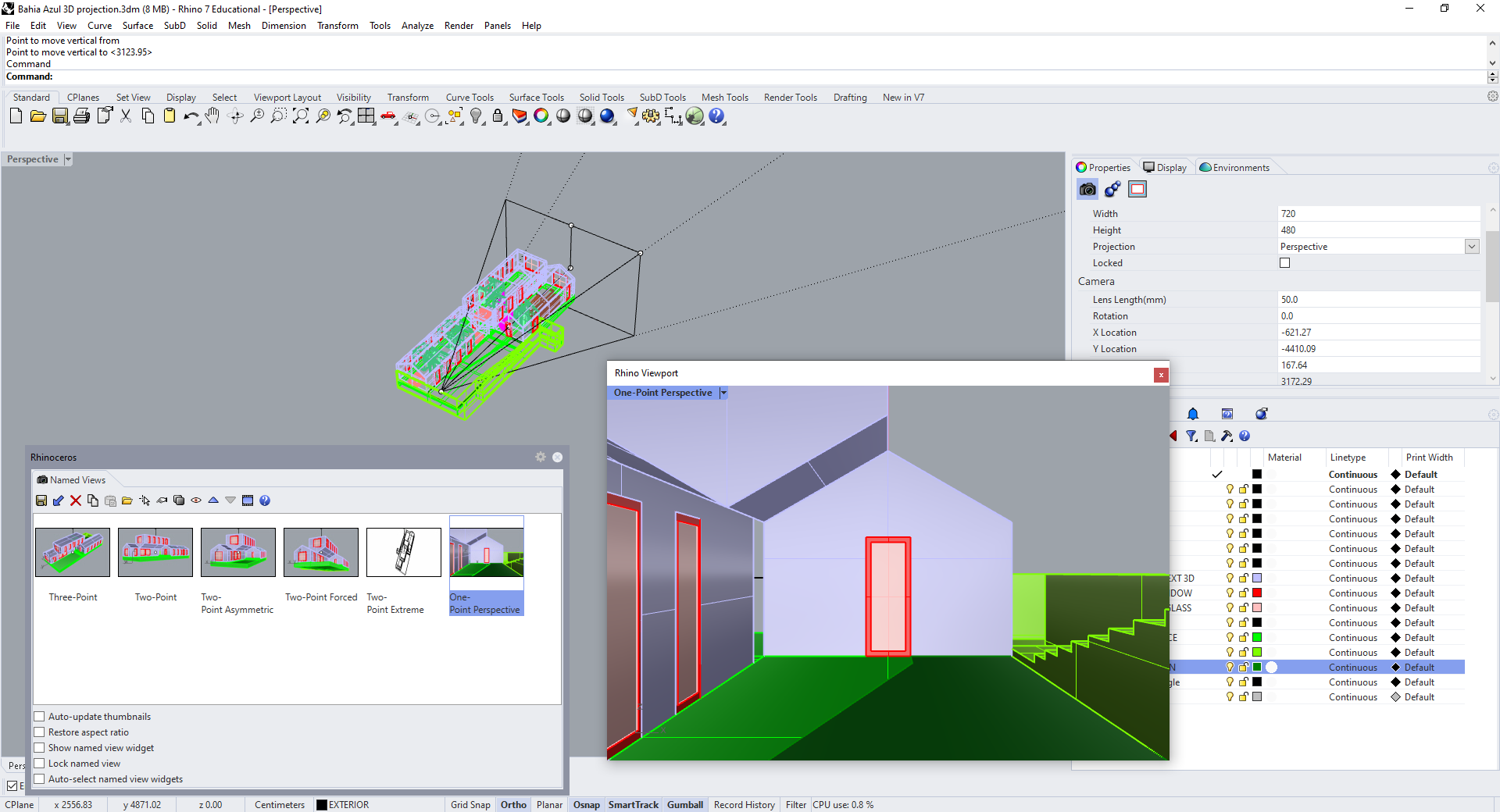
Task: Switch to the Surface Tools toolbar tab
Action: coord(536,98)
